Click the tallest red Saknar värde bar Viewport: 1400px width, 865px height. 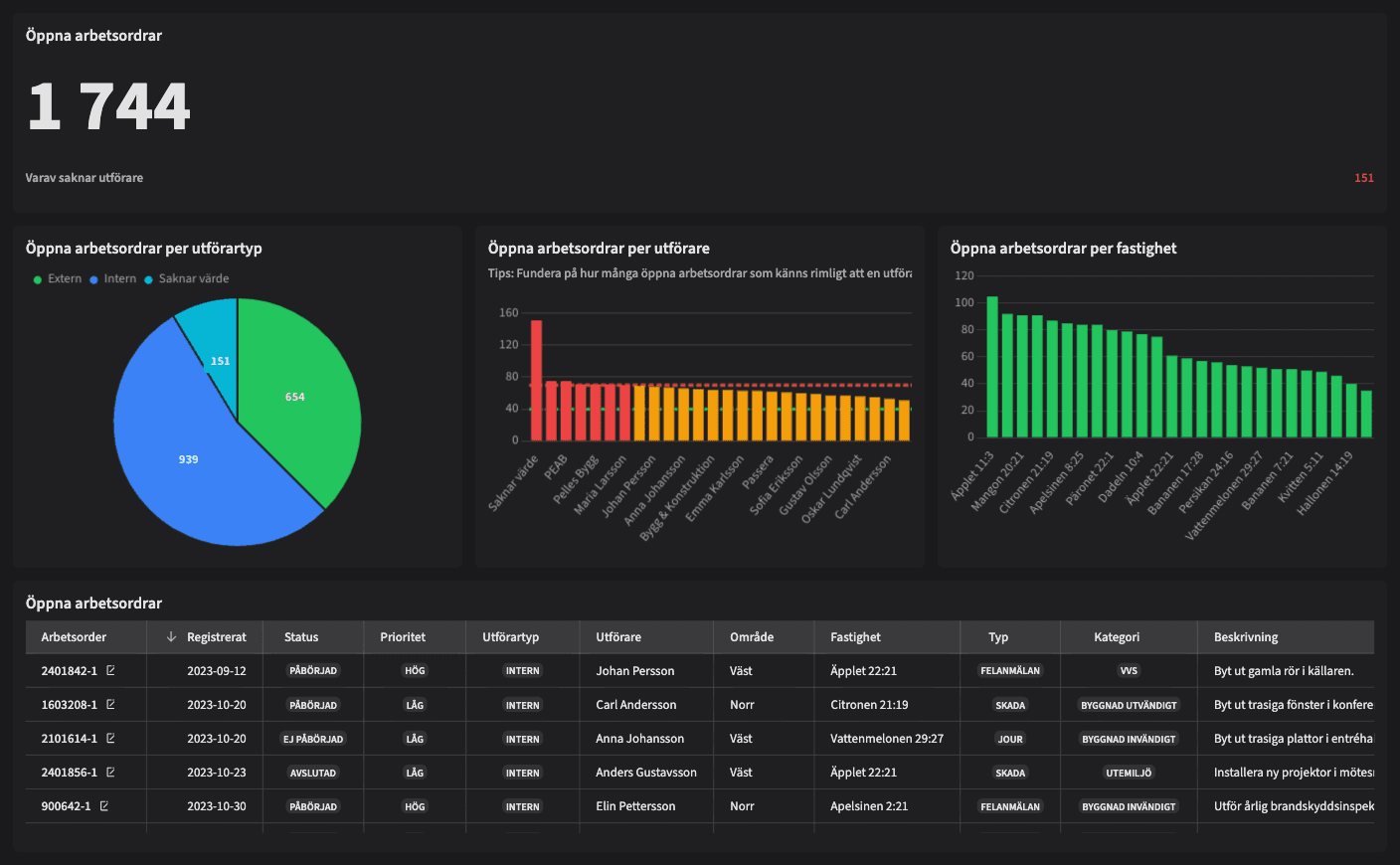pos(537,380)
